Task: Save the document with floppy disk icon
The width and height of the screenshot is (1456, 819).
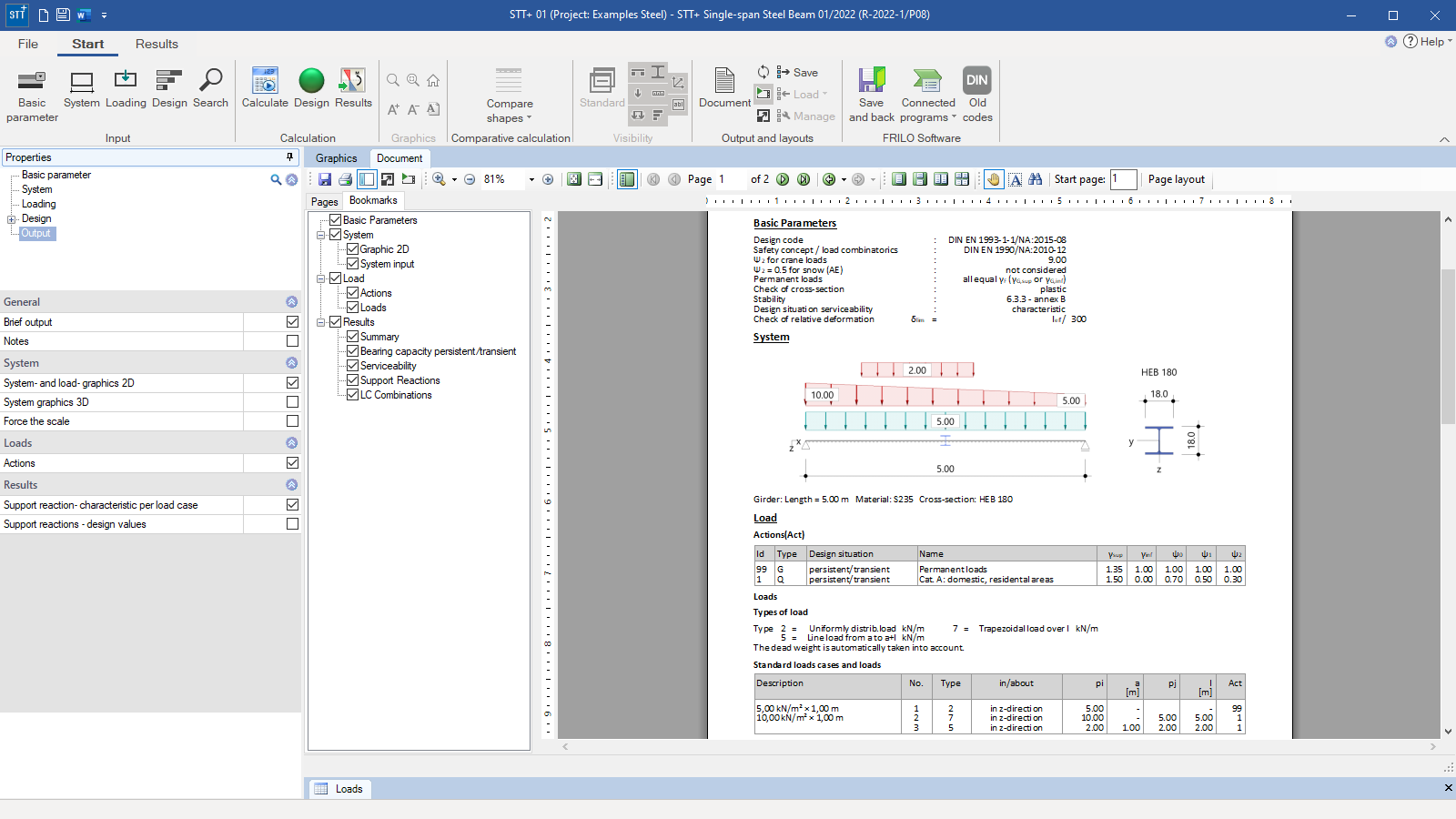Action: coord(325,179)
